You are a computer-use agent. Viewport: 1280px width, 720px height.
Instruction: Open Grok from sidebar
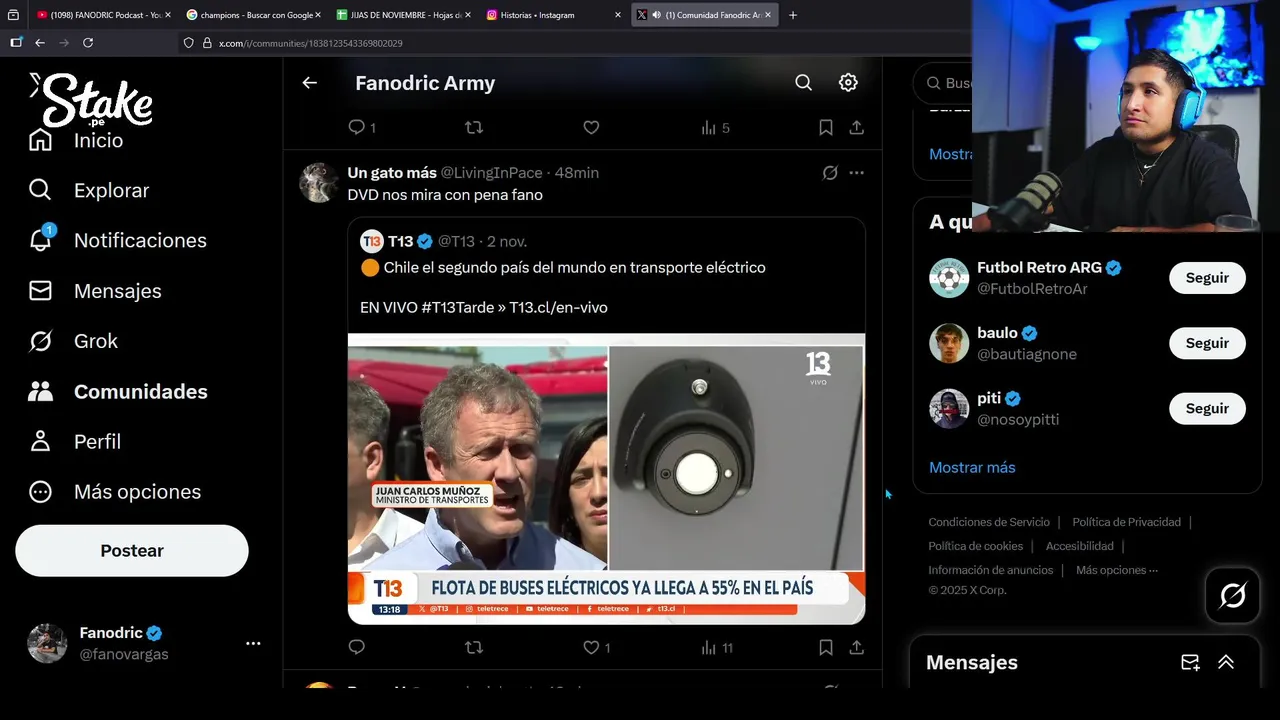point(73,341)
